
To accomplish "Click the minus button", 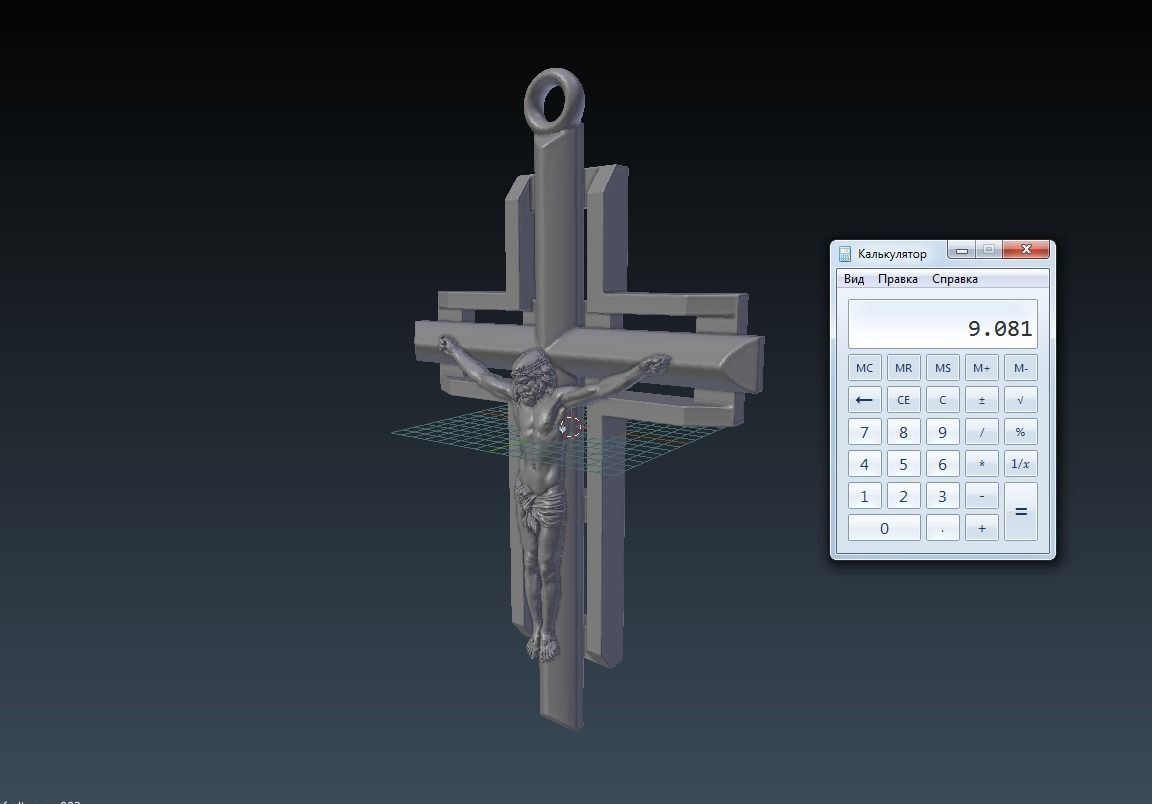I will click(x=982, y=496).
